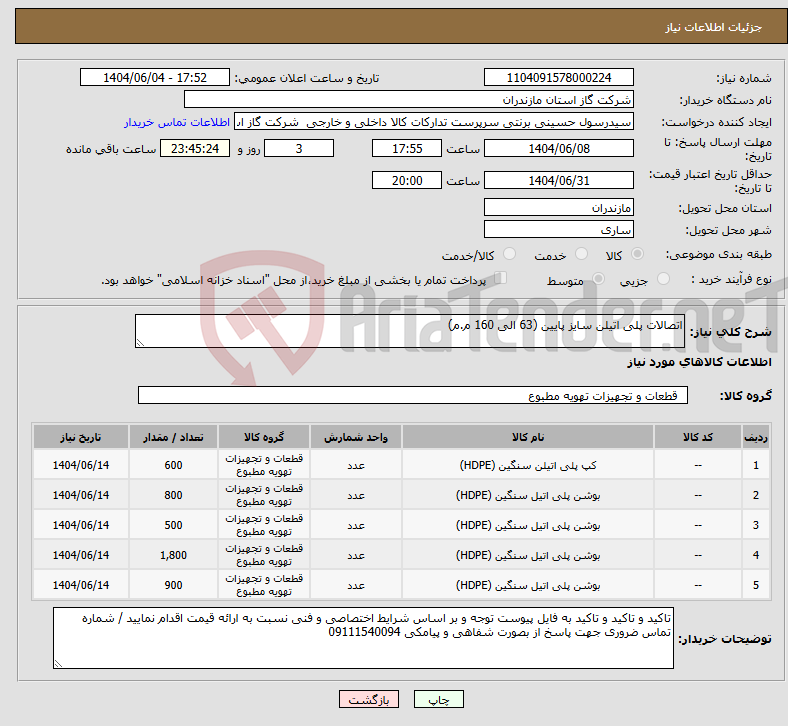This screenshot has height=726, width=788.
Task: Click quantity cell 900 in row 5
Action: tap(173, 585)
